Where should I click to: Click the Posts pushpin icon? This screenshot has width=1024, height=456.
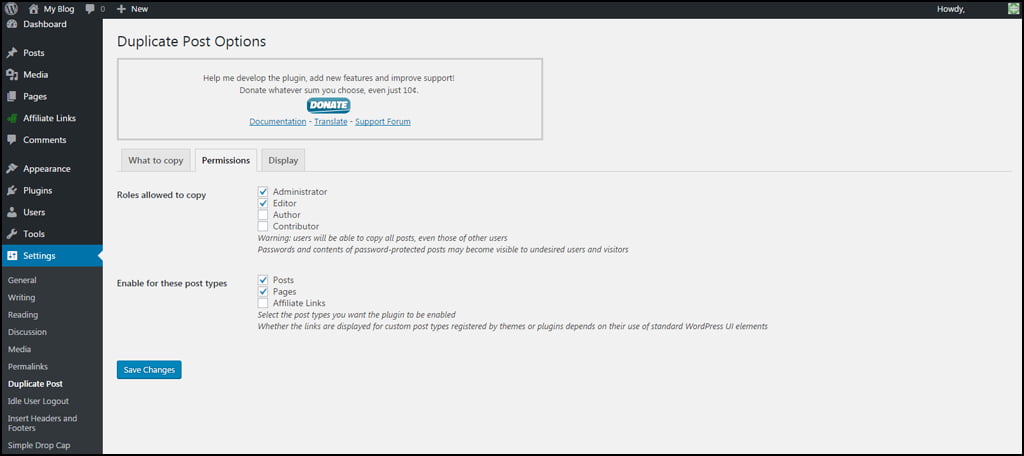click(x=12, y=53)
